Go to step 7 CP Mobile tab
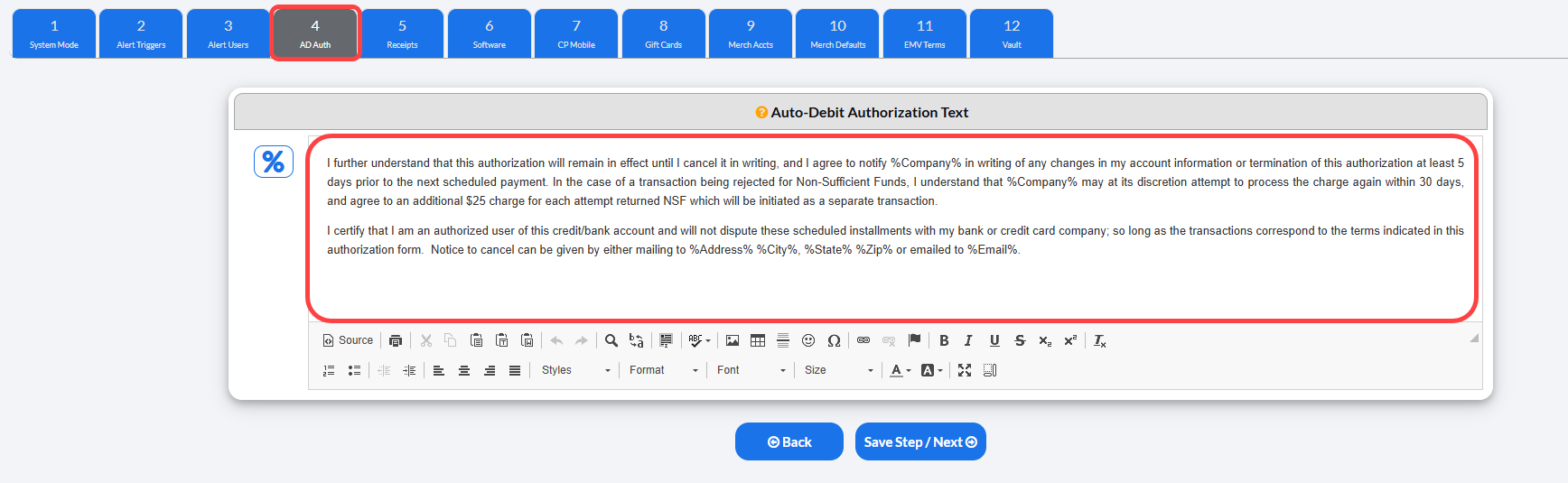 pos(576,33)
